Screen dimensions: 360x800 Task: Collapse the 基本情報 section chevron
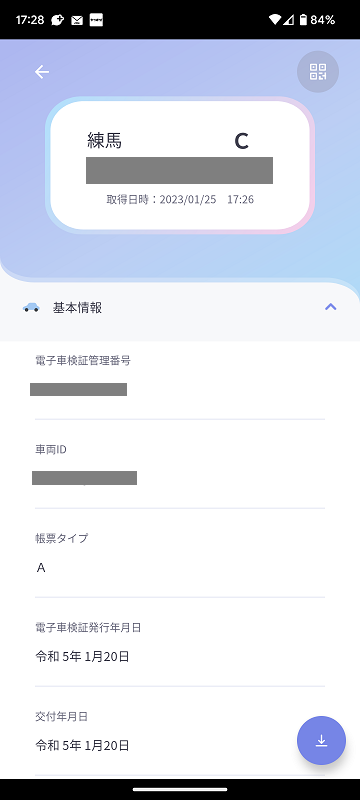tap(331, 307)
